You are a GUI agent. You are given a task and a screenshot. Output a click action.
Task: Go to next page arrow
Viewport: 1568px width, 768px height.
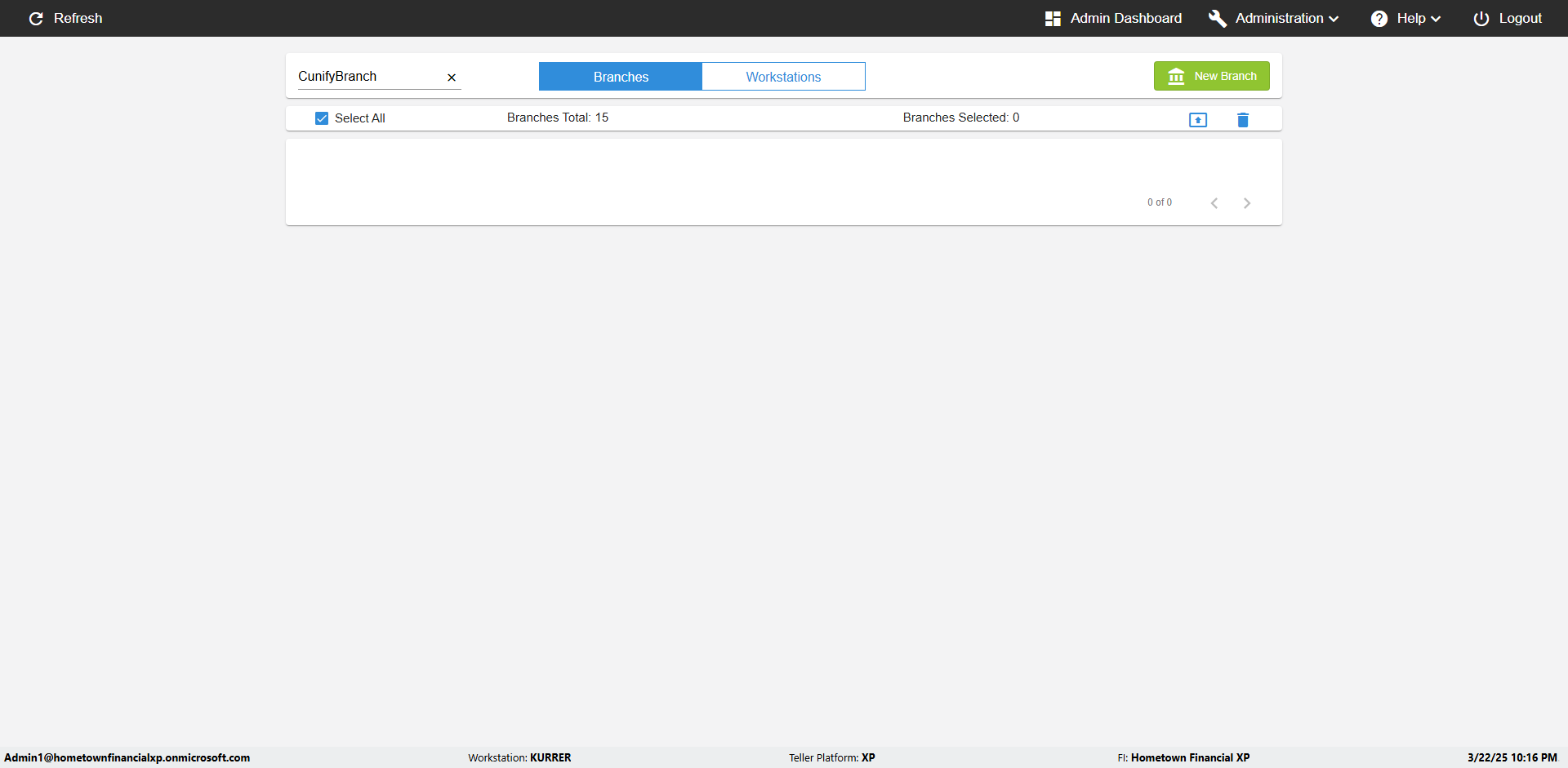pyautogui.click(x=1247, y=203)
